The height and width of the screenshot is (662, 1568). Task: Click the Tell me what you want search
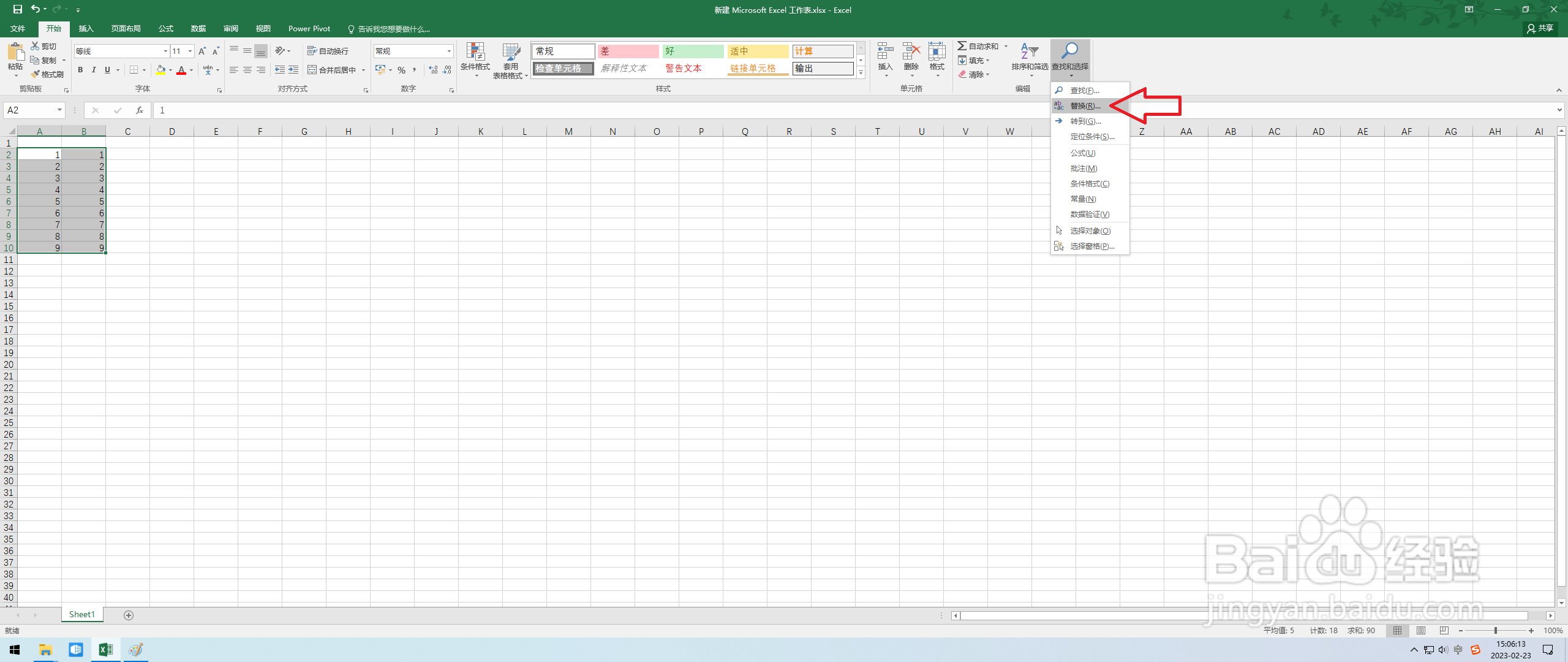(389, 29)
